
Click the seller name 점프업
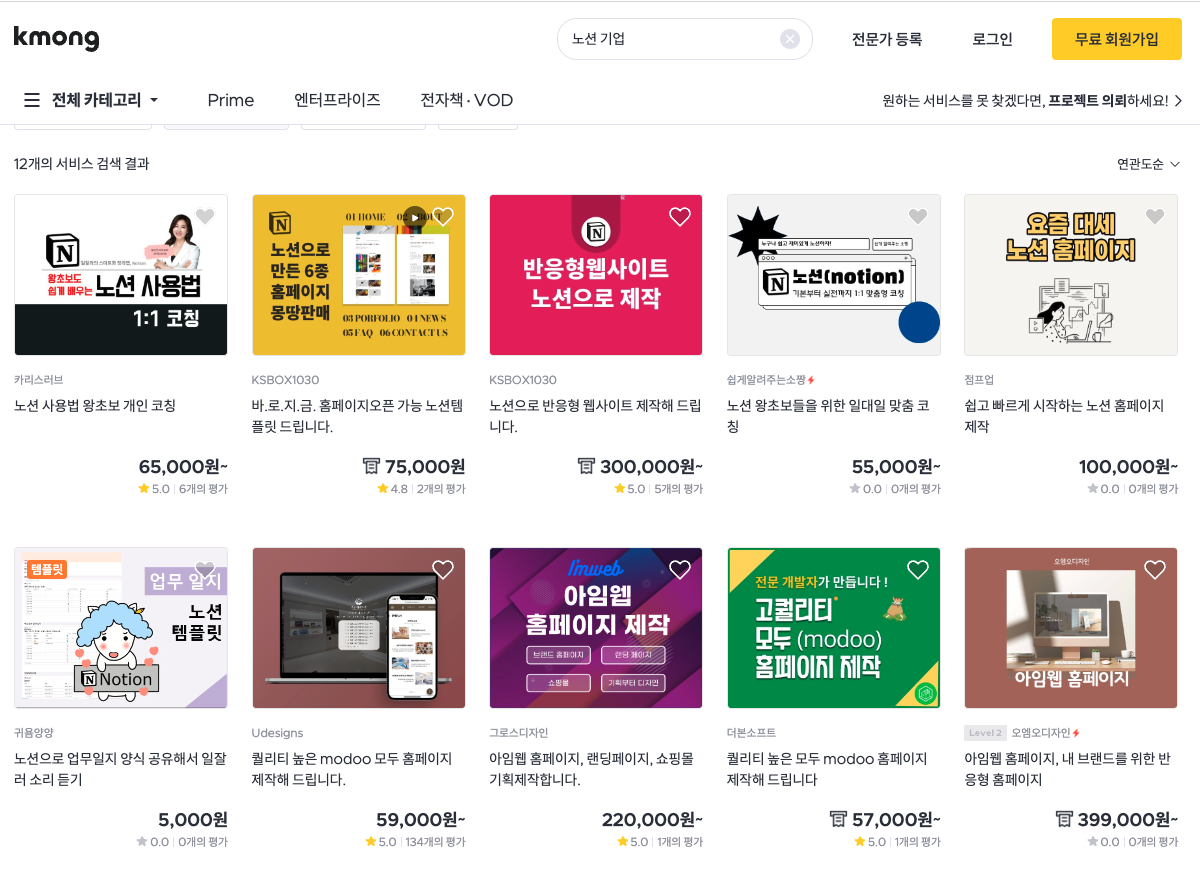[979, 380]
